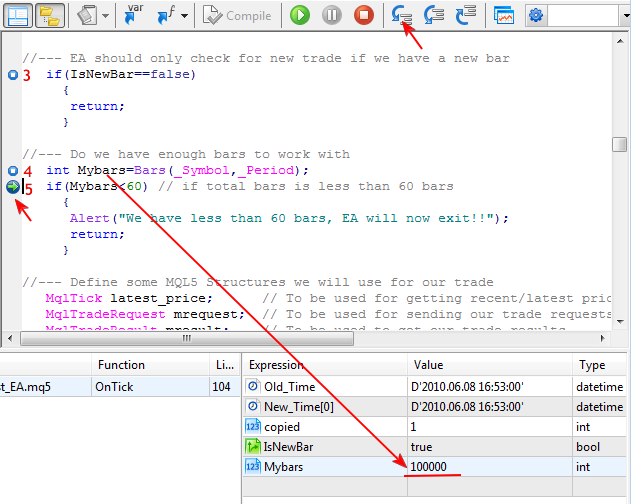This screenshot has width=631, height=504.
Task: Click the Step Into debug icon
Action: [402, 16]
